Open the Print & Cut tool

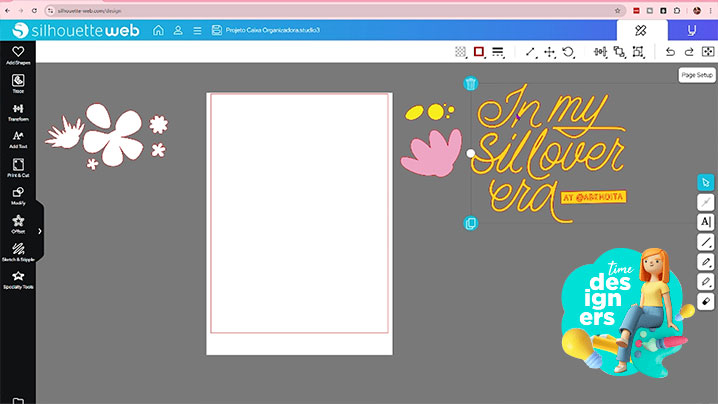(x=18, y=167)
